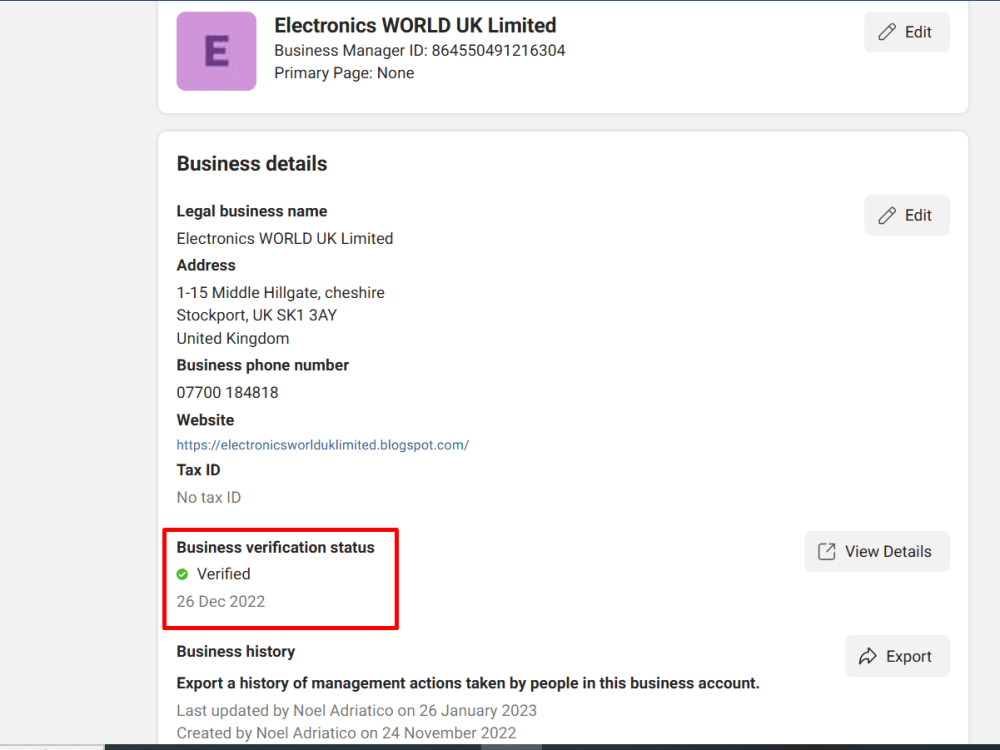Screen dimensions: 1000x750
Task: Select phone number 07700 184818
Action: tap(227, 392)
